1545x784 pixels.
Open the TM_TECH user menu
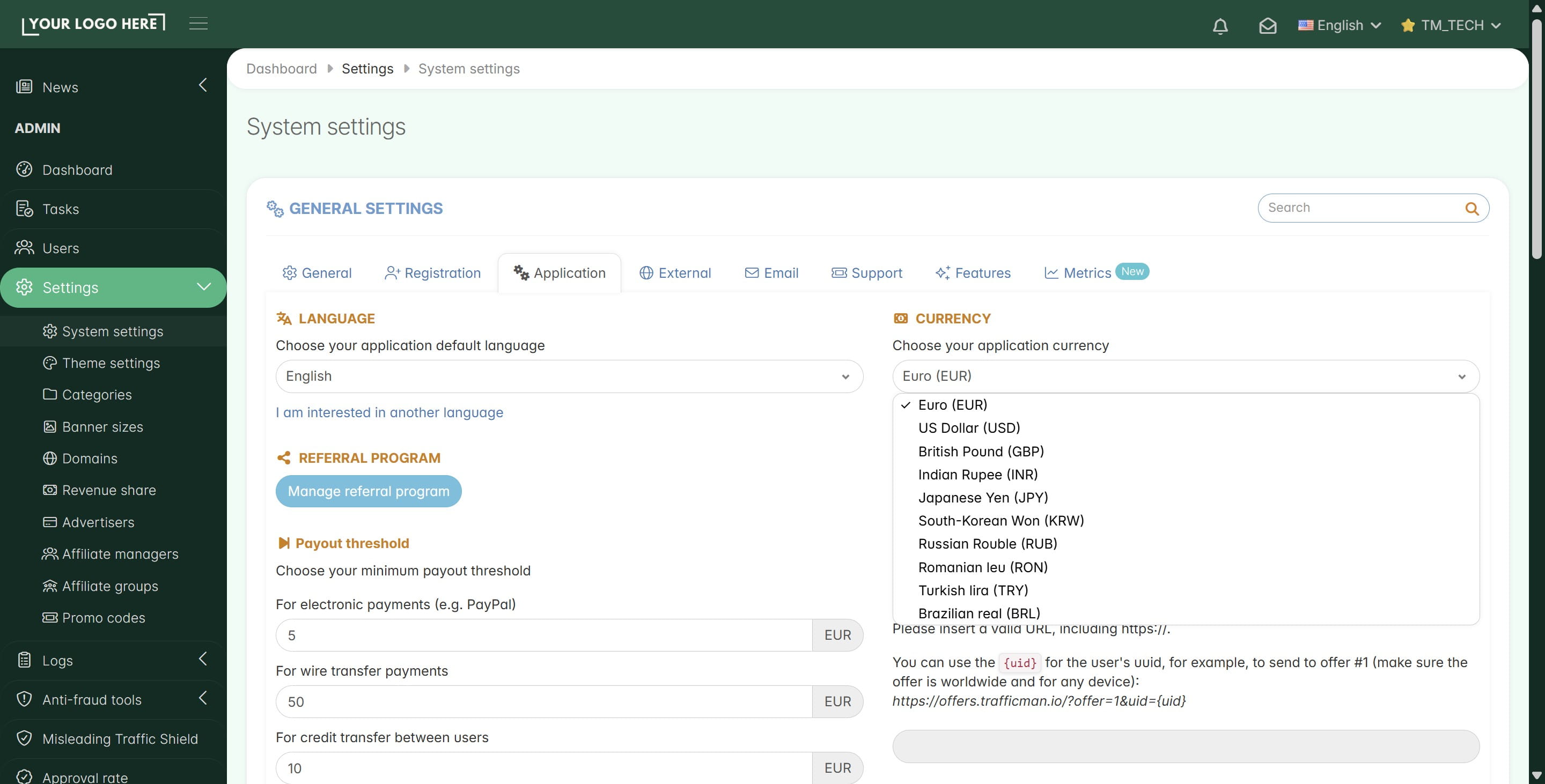coord(1452,25)
